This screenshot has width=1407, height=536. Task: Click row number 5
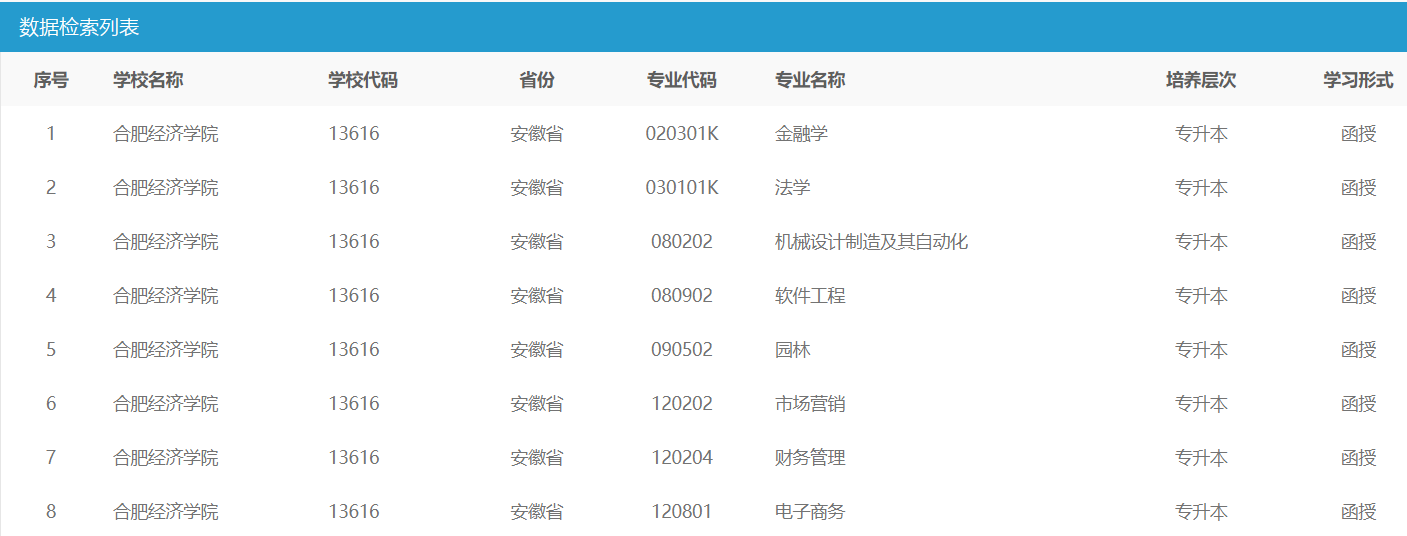(x=51, y=349)
